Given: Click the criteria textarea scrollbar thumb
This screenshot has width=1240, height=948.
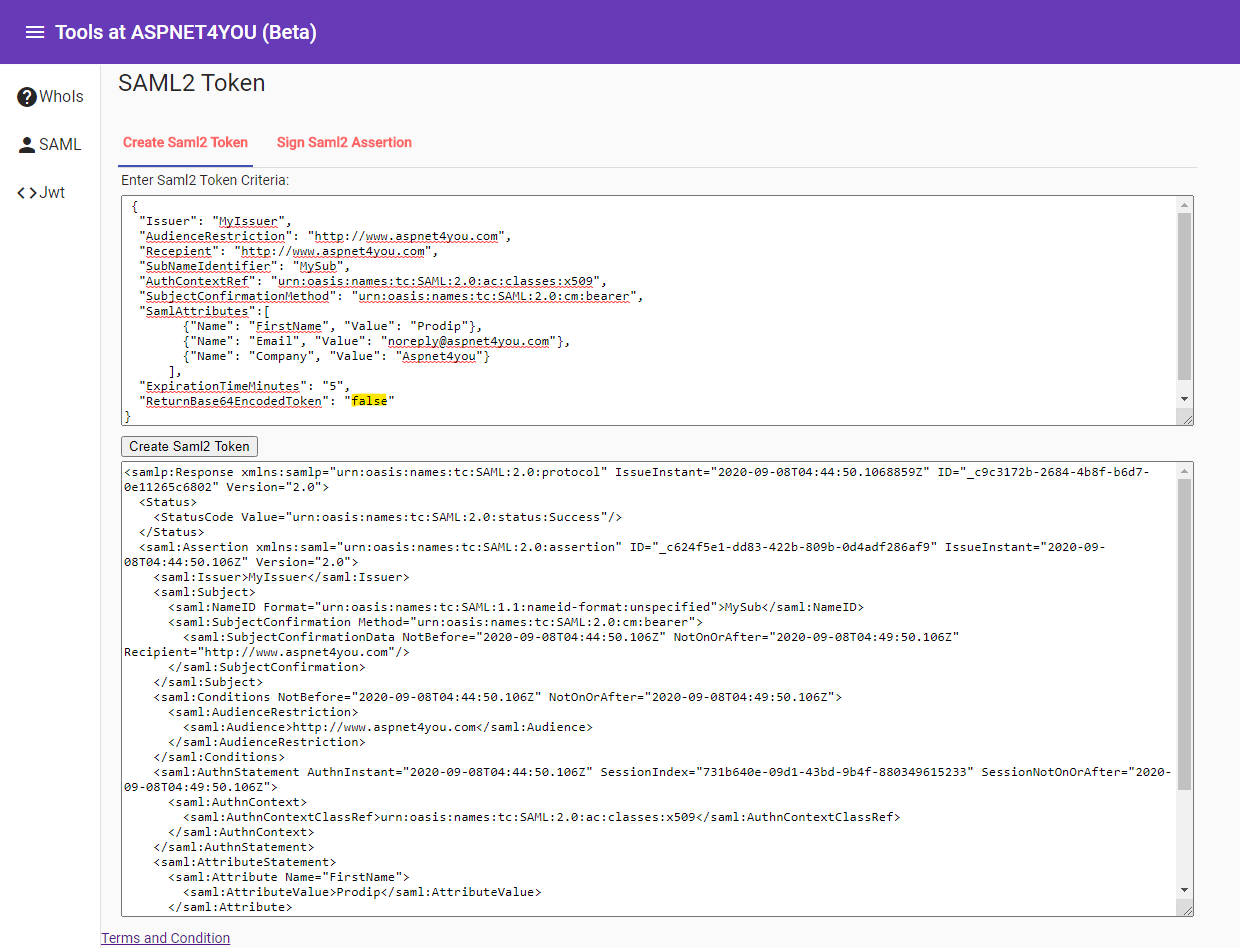Looking at the screenshot, I should [1184, 296].
